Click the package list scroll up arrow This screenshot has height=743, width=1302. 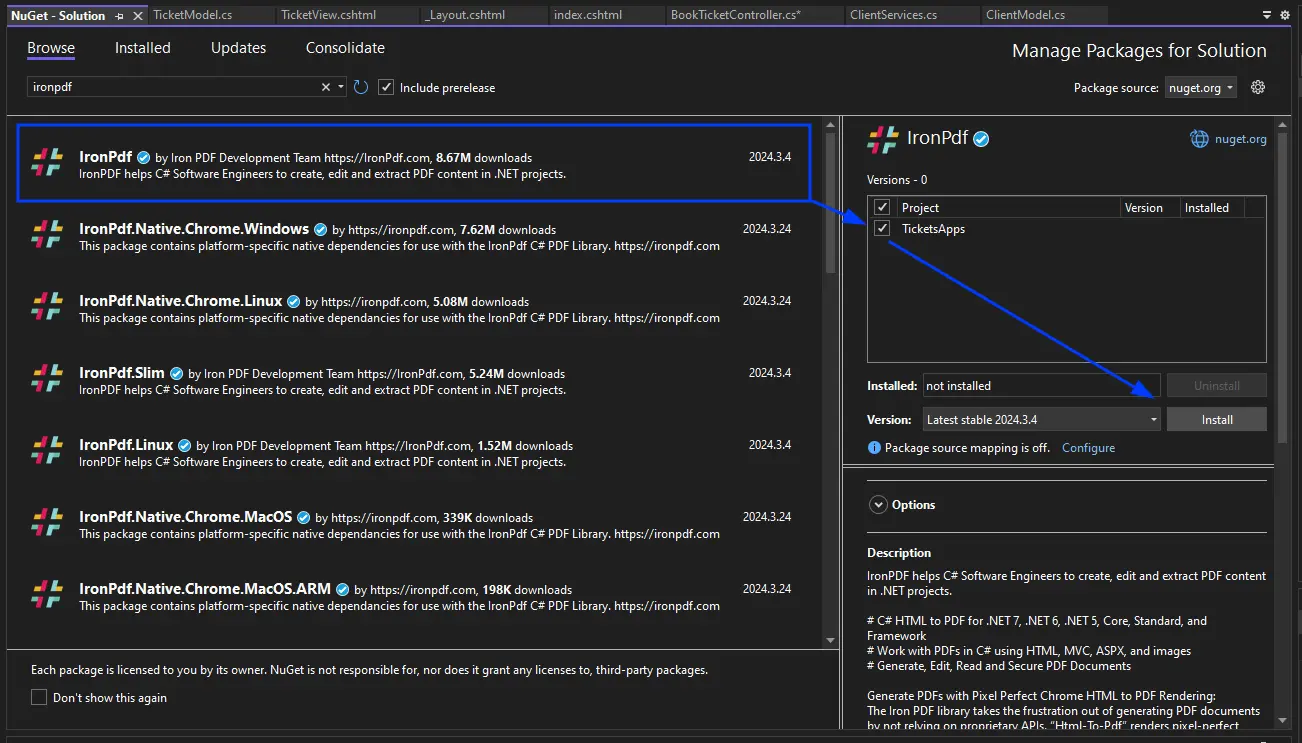coord(830,126)
